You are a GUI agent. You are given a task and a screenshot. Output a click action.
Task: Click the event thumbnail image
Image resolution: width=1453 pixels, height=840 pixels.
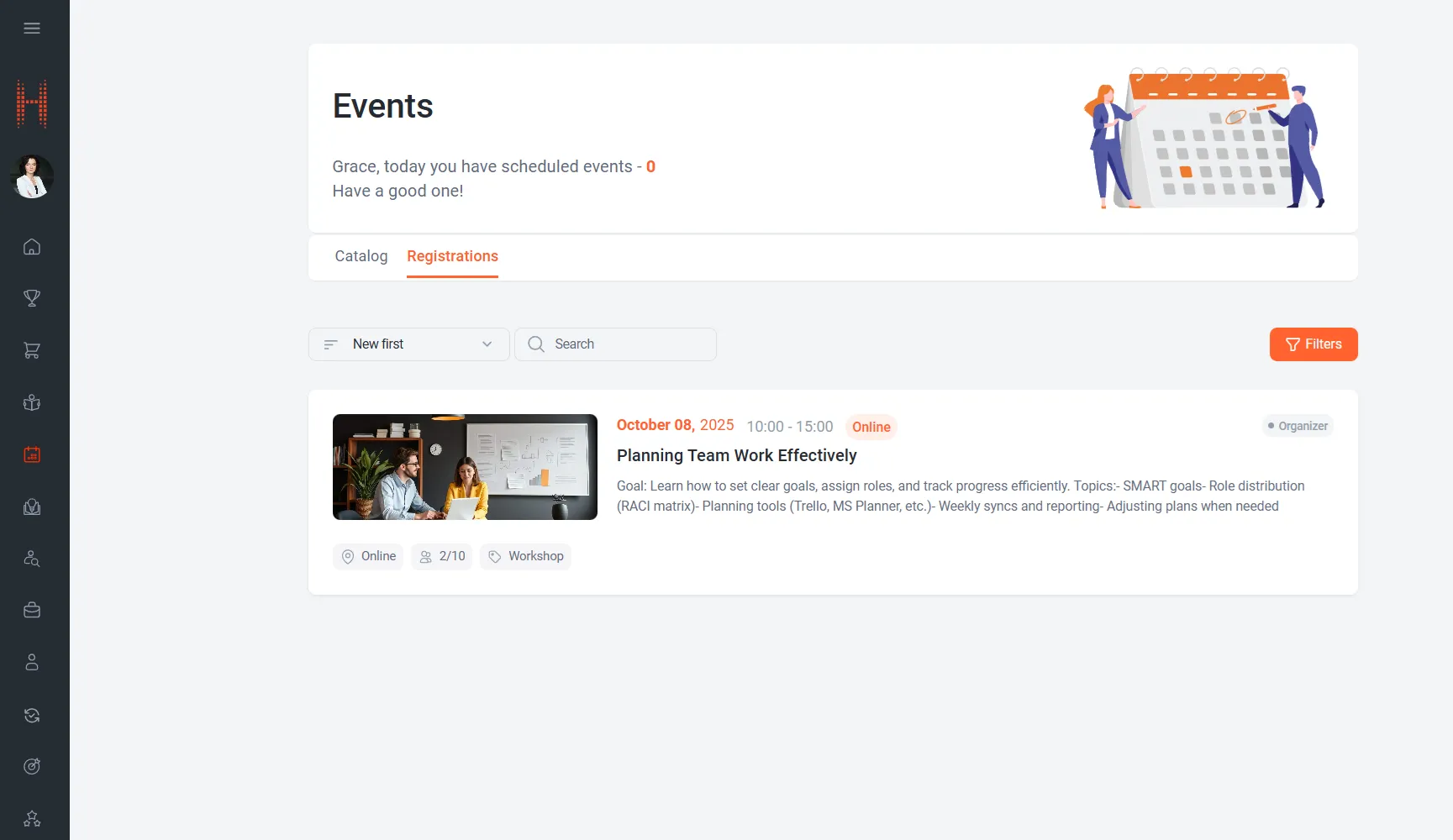tap(465, 467)
